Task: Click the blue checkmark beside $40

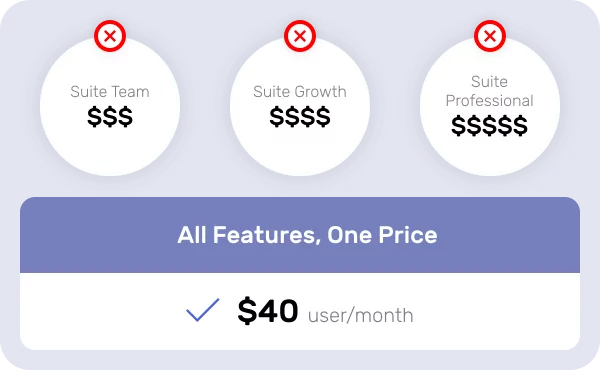Action: (203, 310)
